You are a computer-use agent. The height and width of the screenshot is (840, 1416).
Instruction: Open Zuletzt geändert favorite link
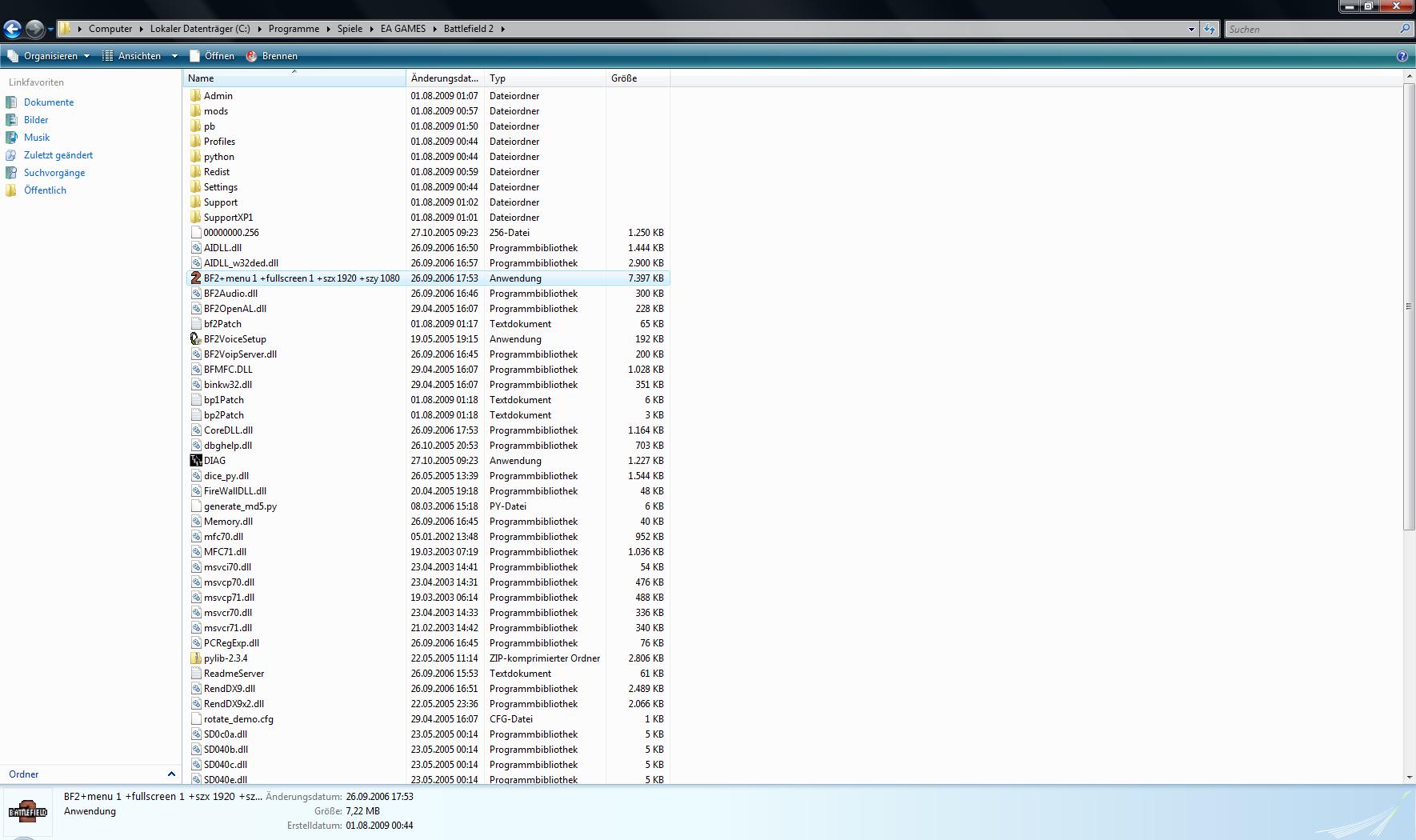point(58,155)
